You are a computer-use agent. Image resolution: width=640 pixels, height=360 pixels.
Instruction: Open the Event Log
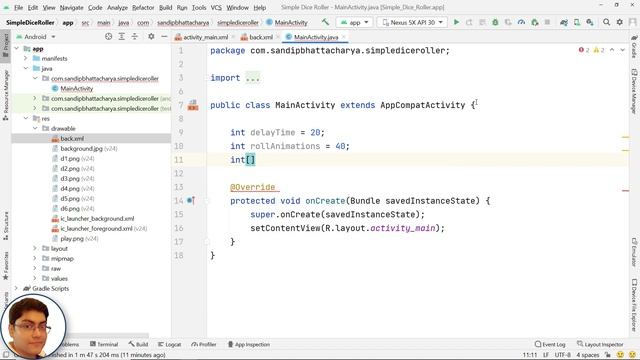tap(550, 344)
